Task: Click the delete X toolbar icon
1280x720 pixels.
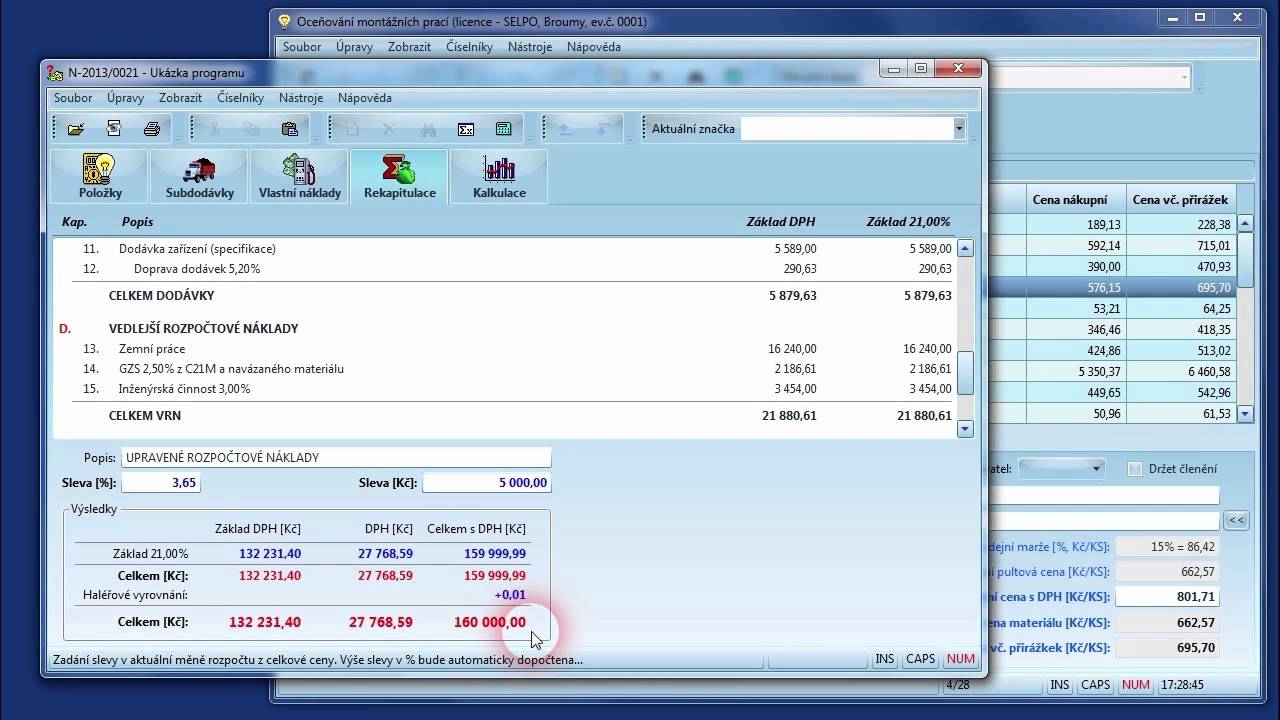Action: [390, 129]
